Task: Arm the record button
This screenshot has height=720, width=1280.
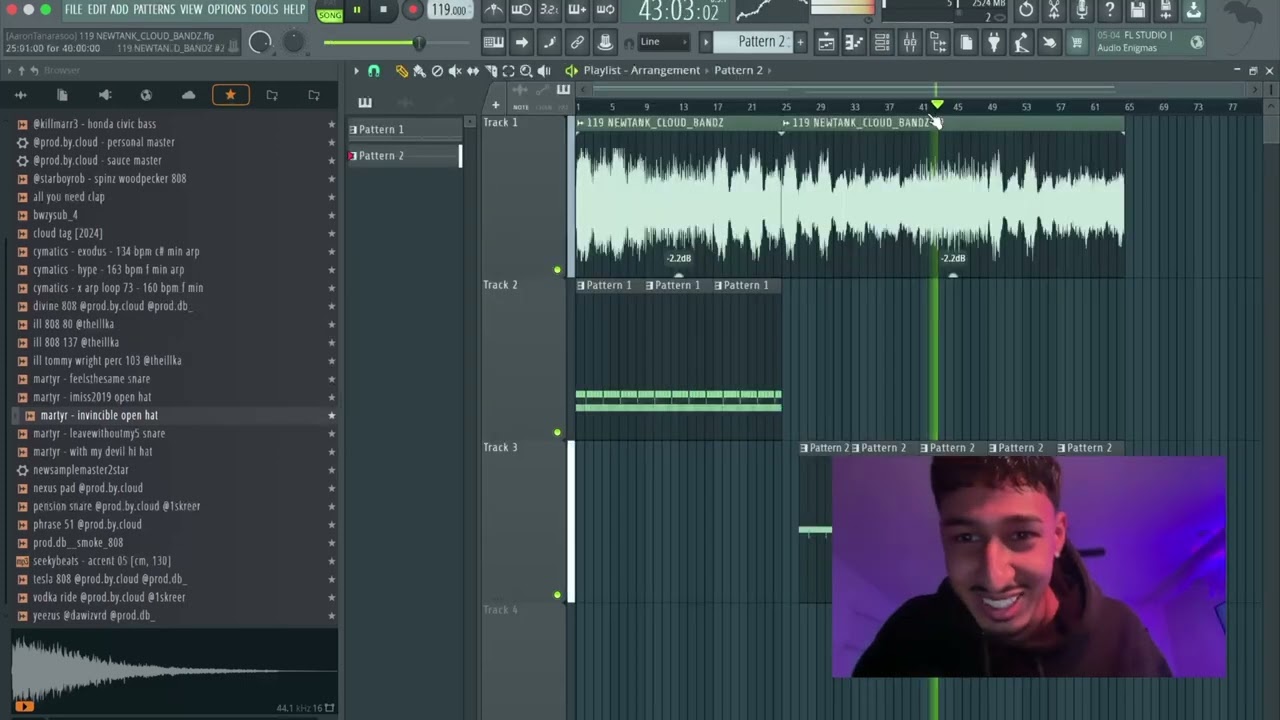Action: point(412,11)
